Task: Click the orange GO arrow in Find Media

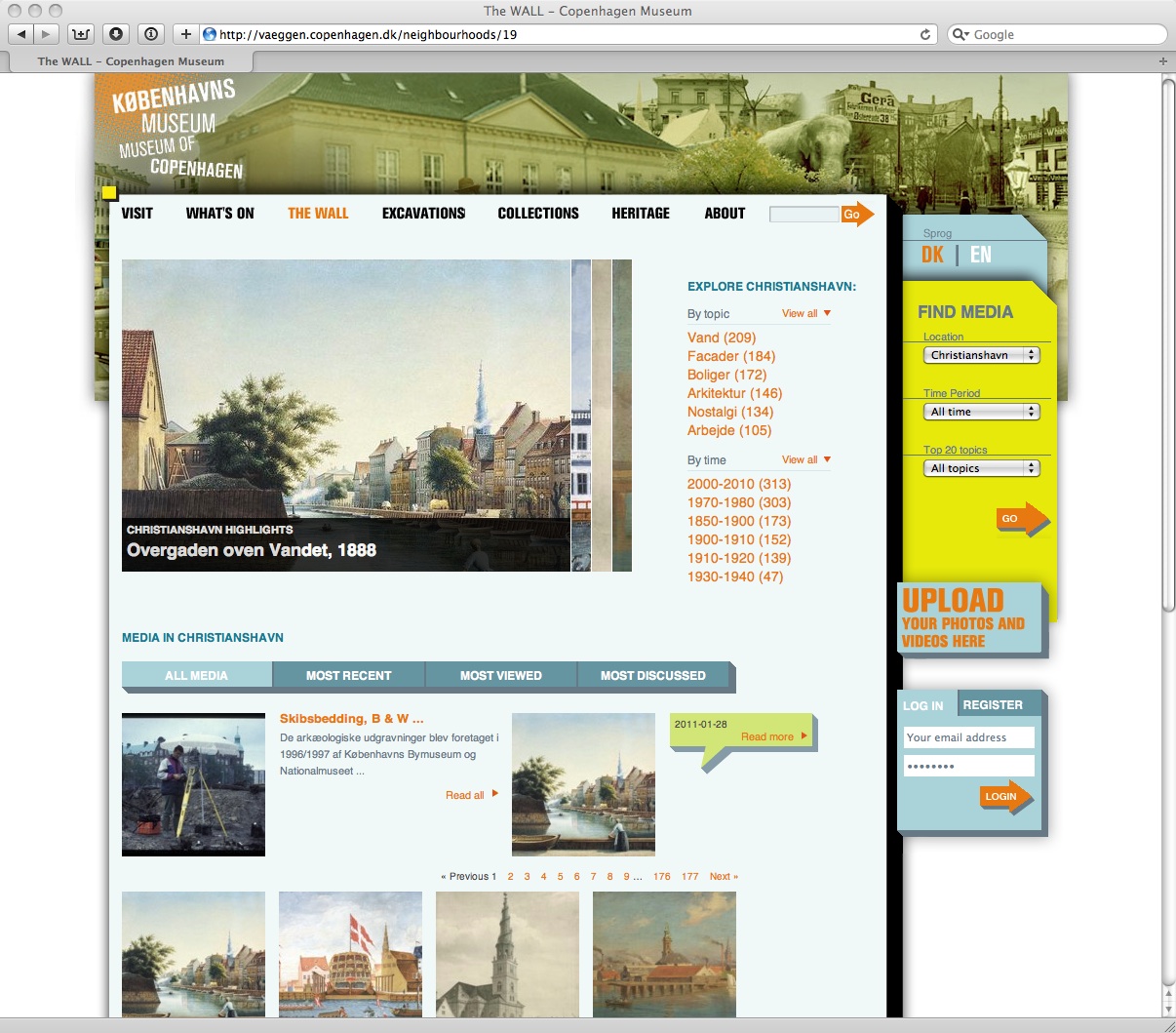Action: tap(1022, 518)
